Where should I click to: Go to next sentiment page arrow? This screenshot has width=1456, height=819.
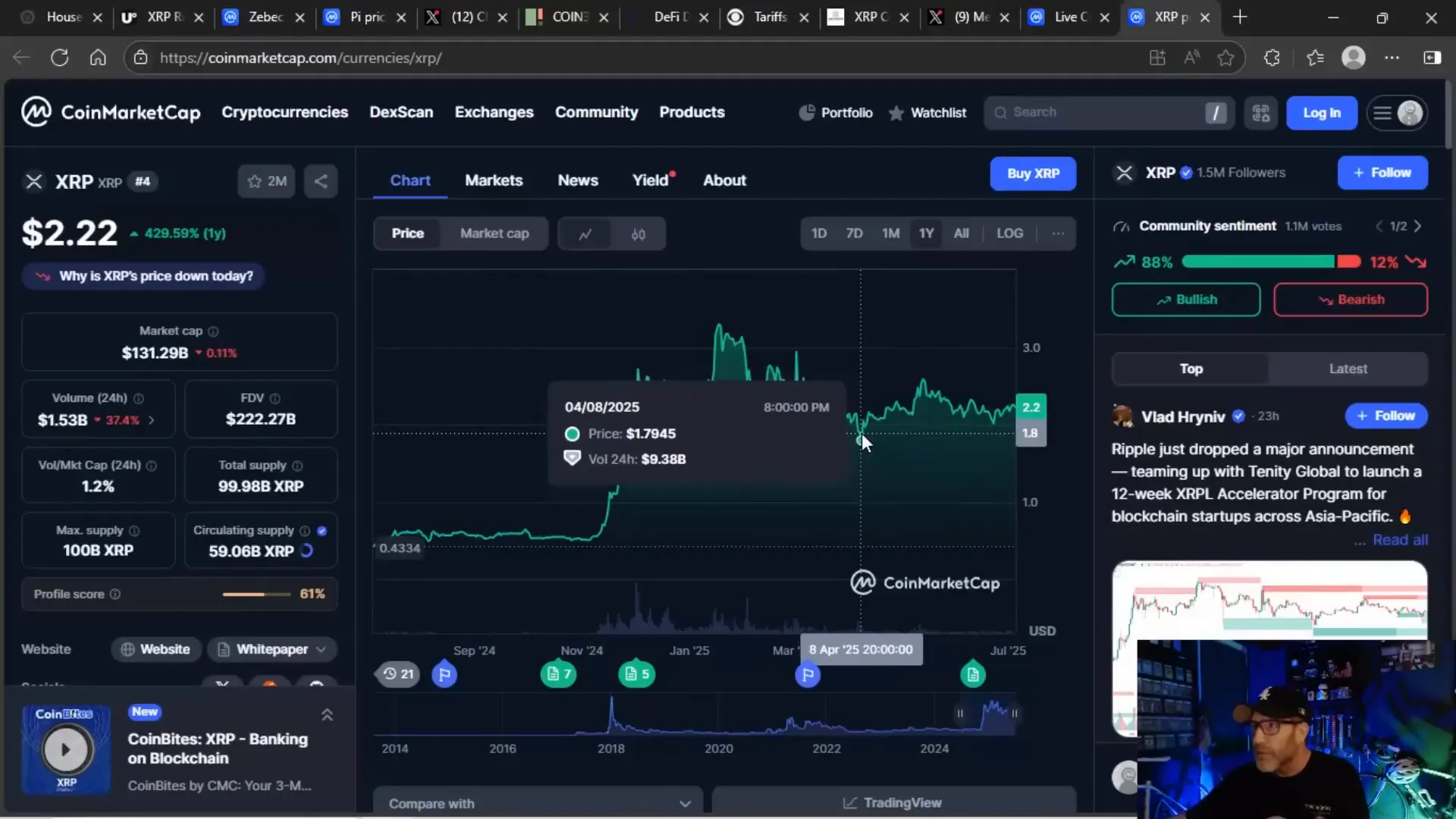[x=1417, y=226]
